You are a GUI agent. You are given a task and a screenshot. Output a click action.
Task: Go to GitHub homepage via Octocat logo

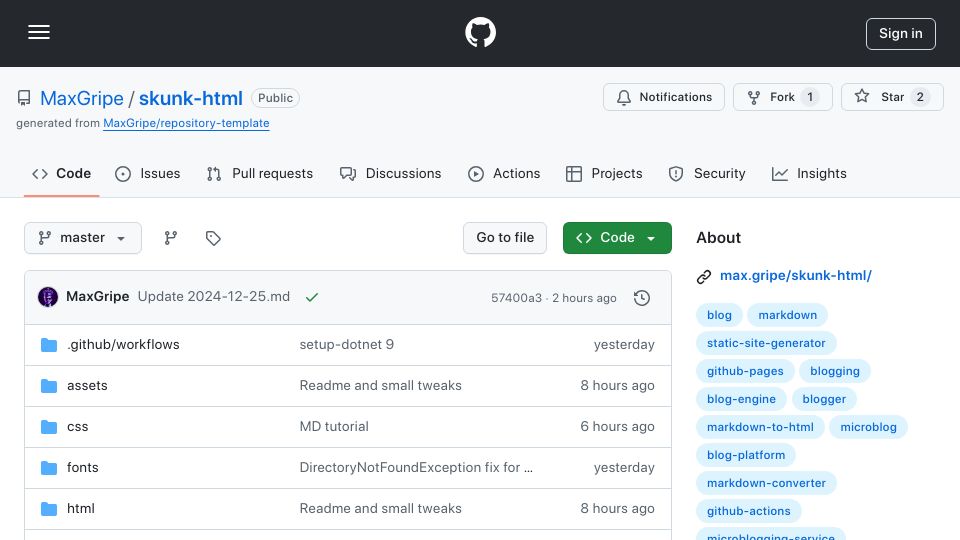coord(480,32)
